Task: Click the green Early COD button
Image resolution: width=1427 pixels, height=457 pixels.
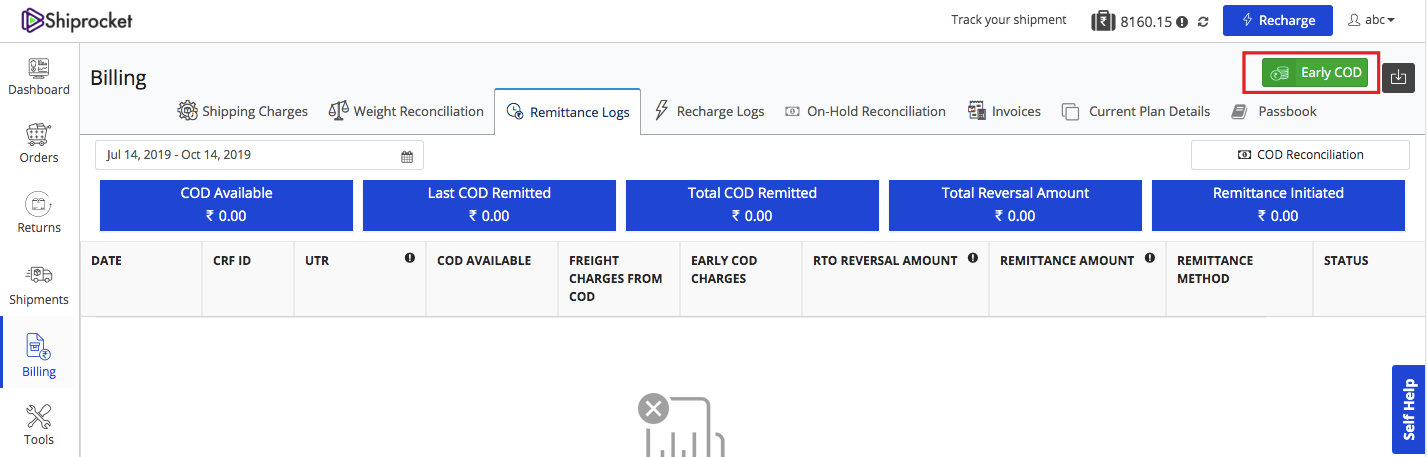Action: coord(1314,73)
